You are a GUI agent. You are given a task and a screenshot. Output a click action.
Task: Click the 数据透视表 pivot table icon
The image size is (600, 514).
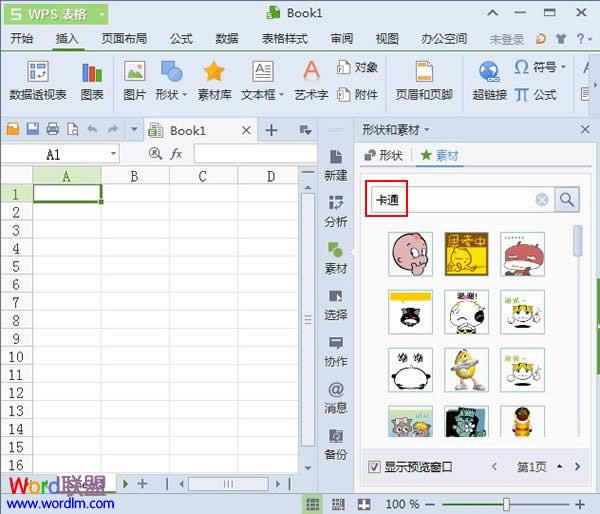coord(37,73)
